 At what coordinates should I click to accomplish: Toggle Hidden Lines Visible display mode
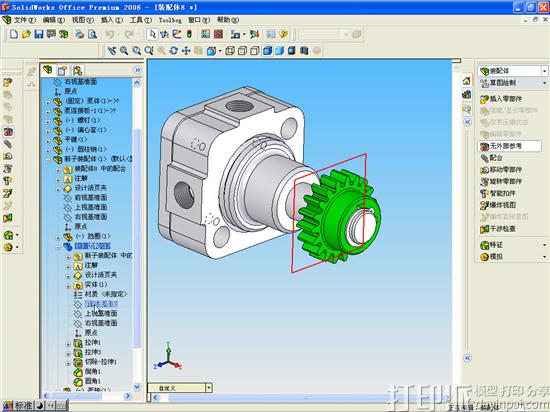pyautogui.click(x=242, y=50)
